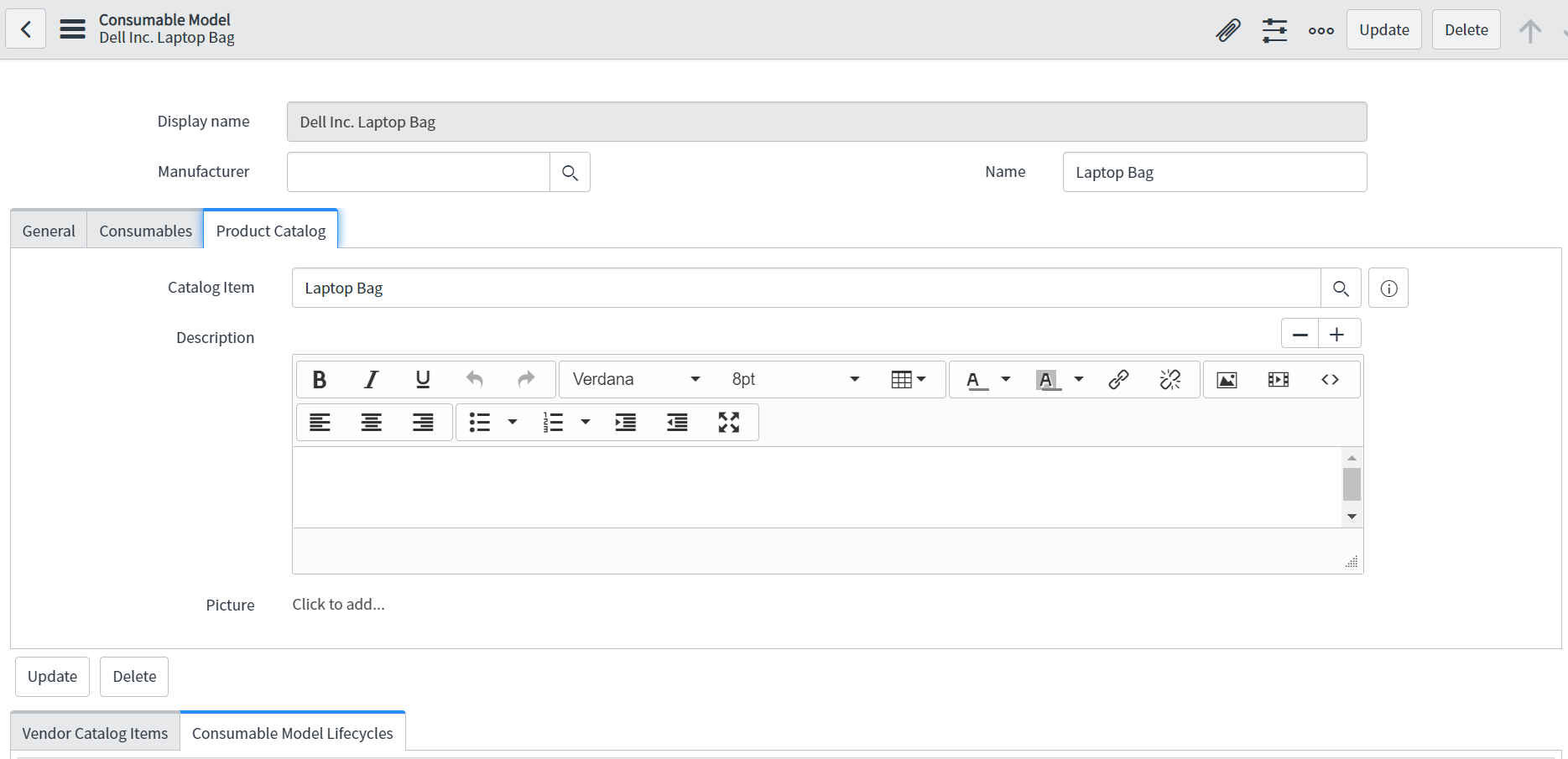Click Update button in the header

(1384, 29)
